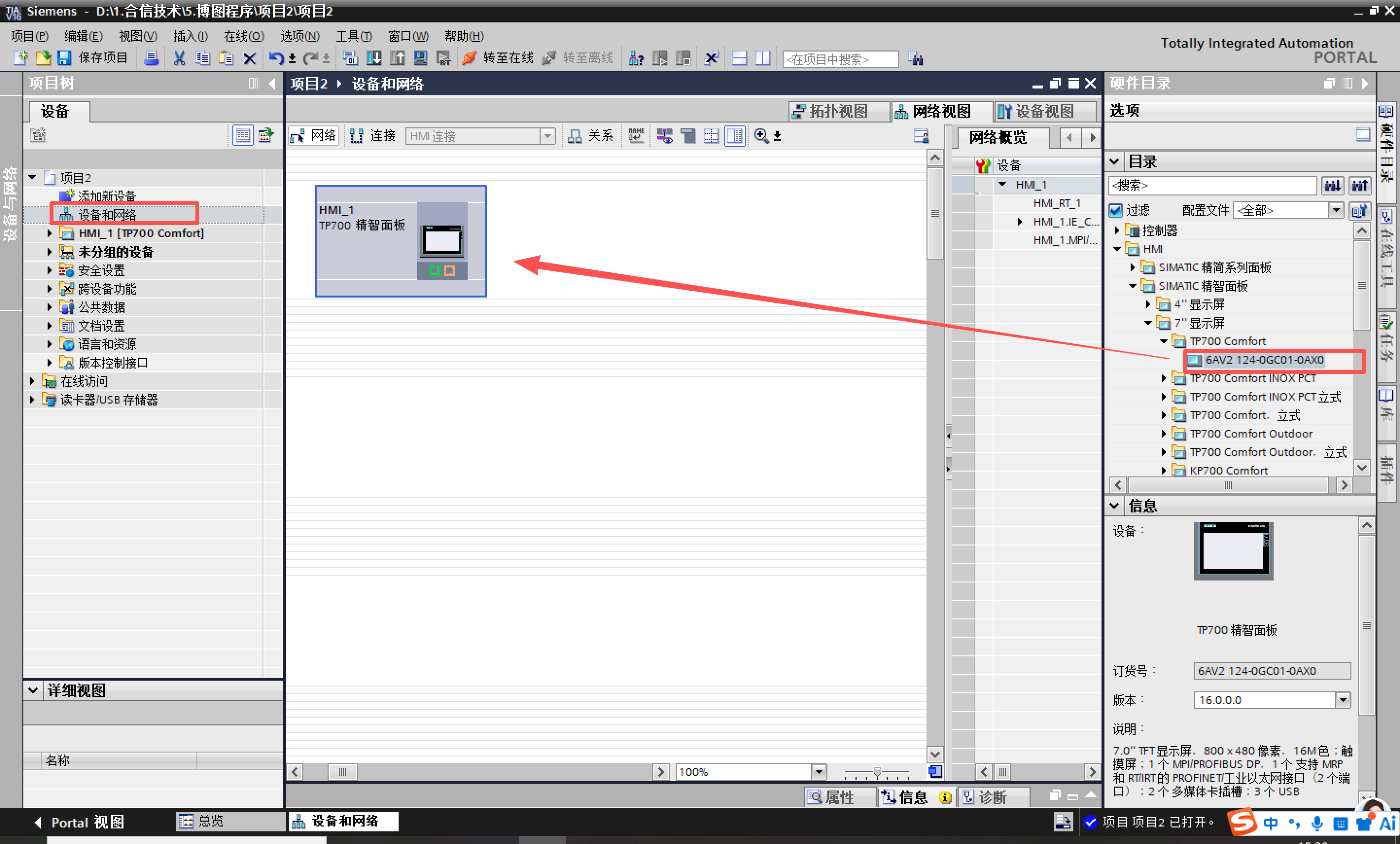
Task: Expand the 未分组的设备 tree node
Action: pos(50,252)
